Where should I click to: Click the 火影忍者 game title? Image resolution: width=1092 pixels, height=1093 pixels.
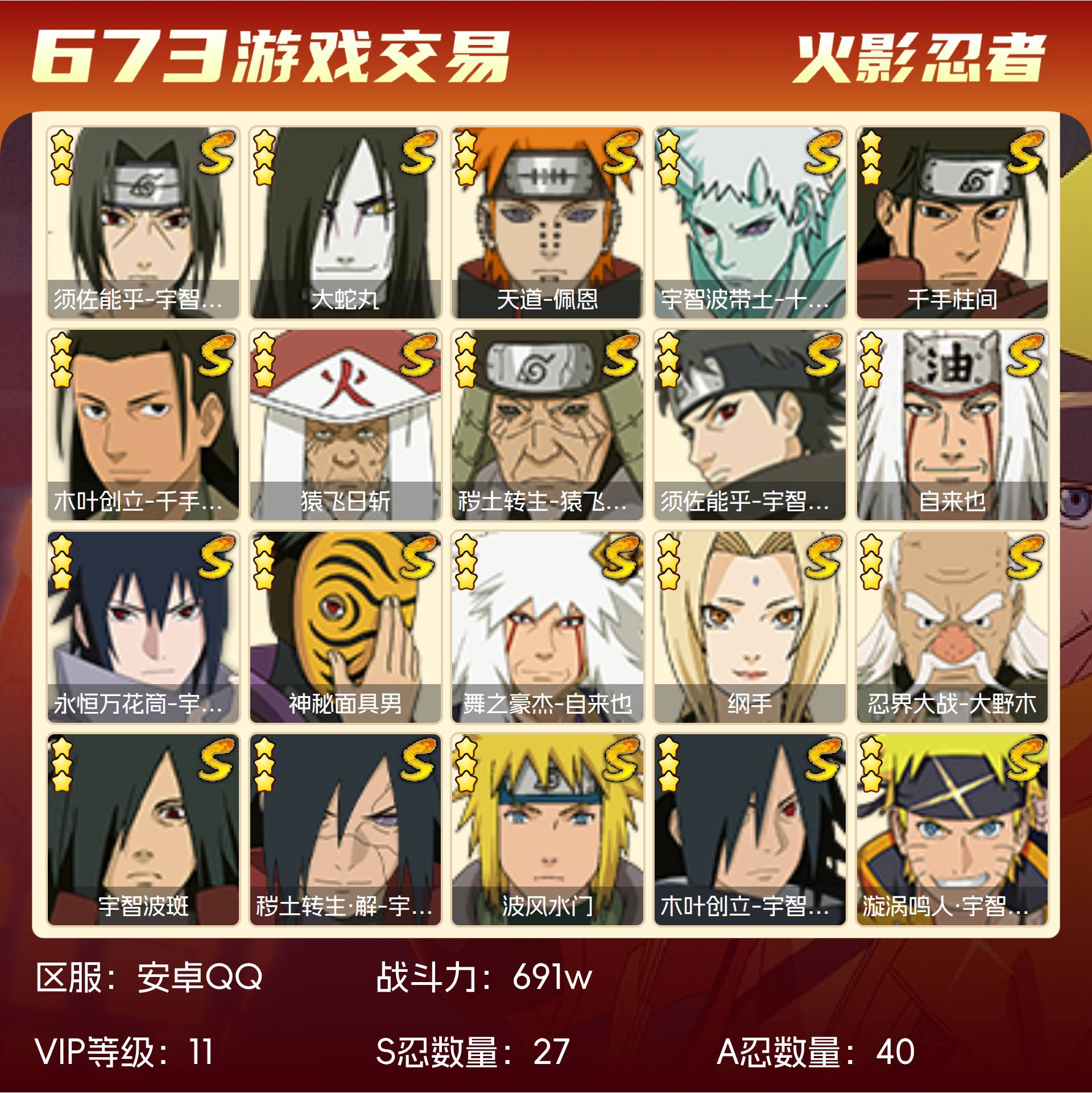919,57
